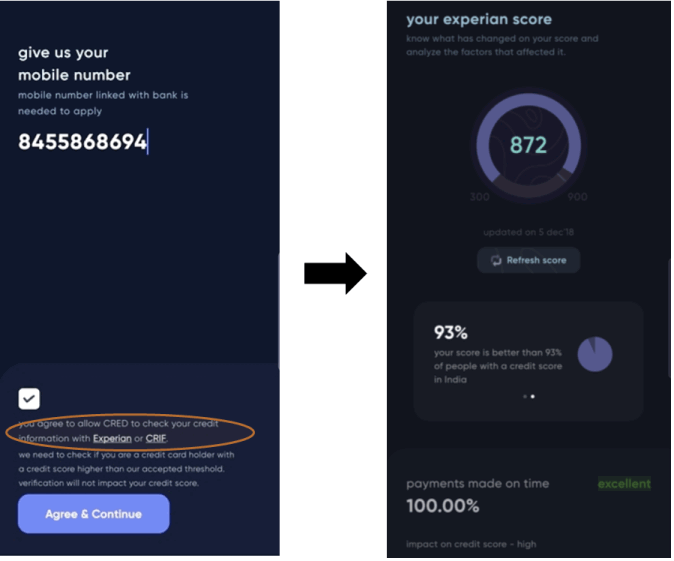Click the Refresh score button
The image size is (674, 561).
529,260
